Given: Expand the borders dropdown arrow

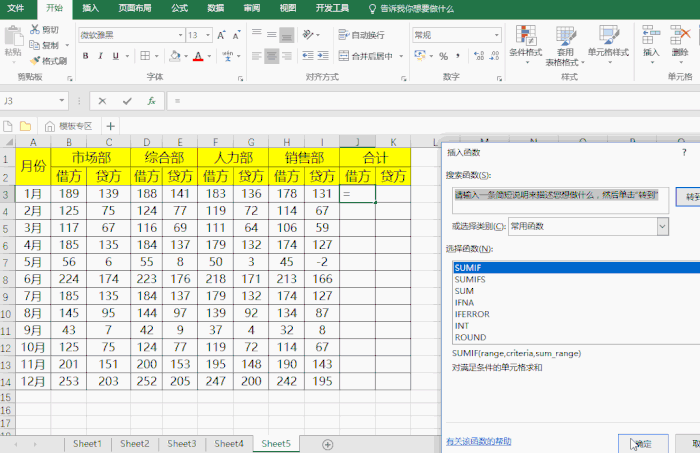Looking at the screenshot, I should point(157,56).
